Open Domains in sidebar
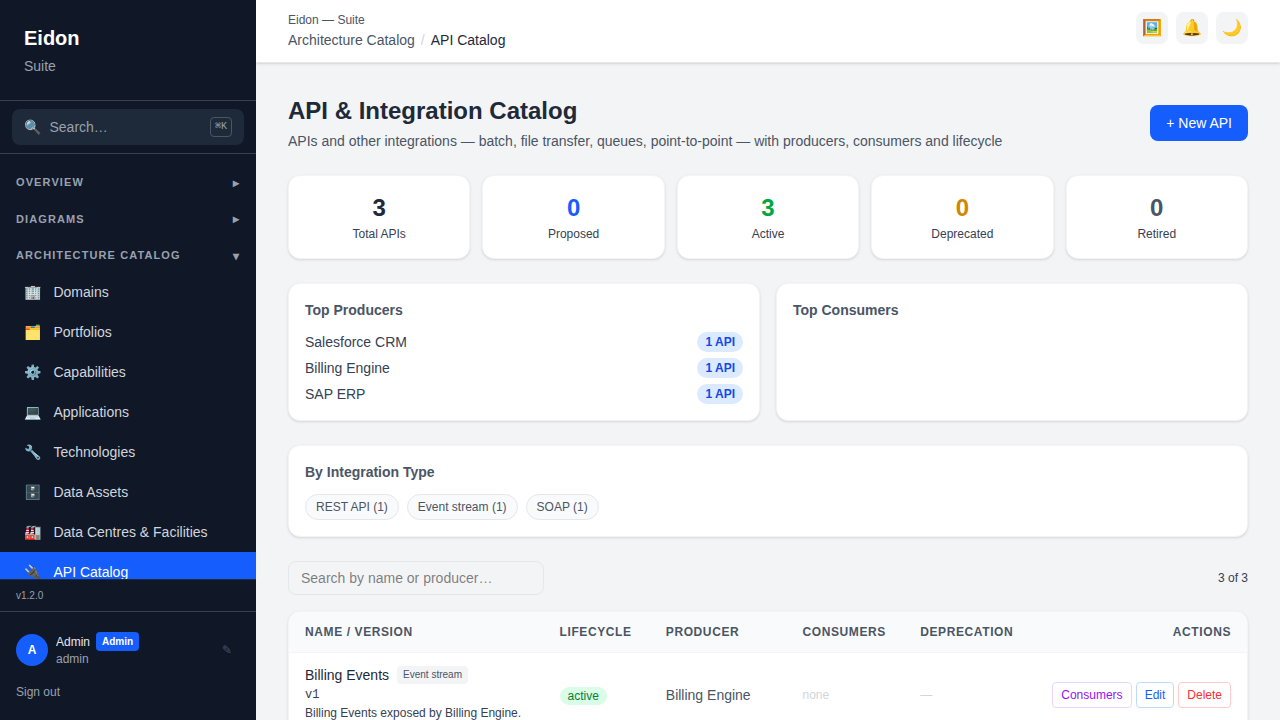The image size is (1280, 720). coord(128,292)
